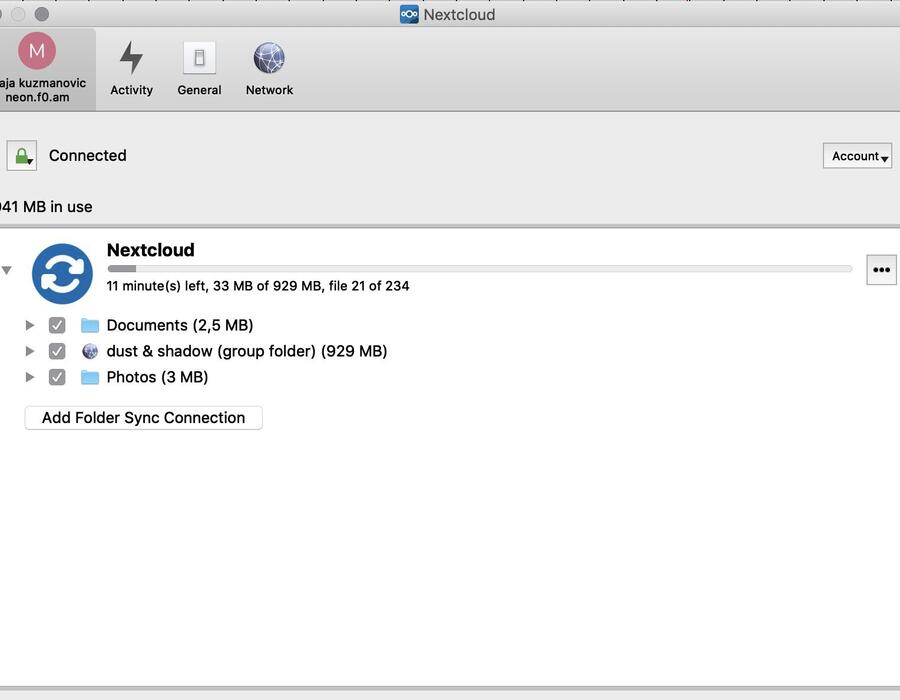The width and height of the screenshot is (900, 700).
Task: Expand the dust & shadow group folder
Action: [30, 351]
